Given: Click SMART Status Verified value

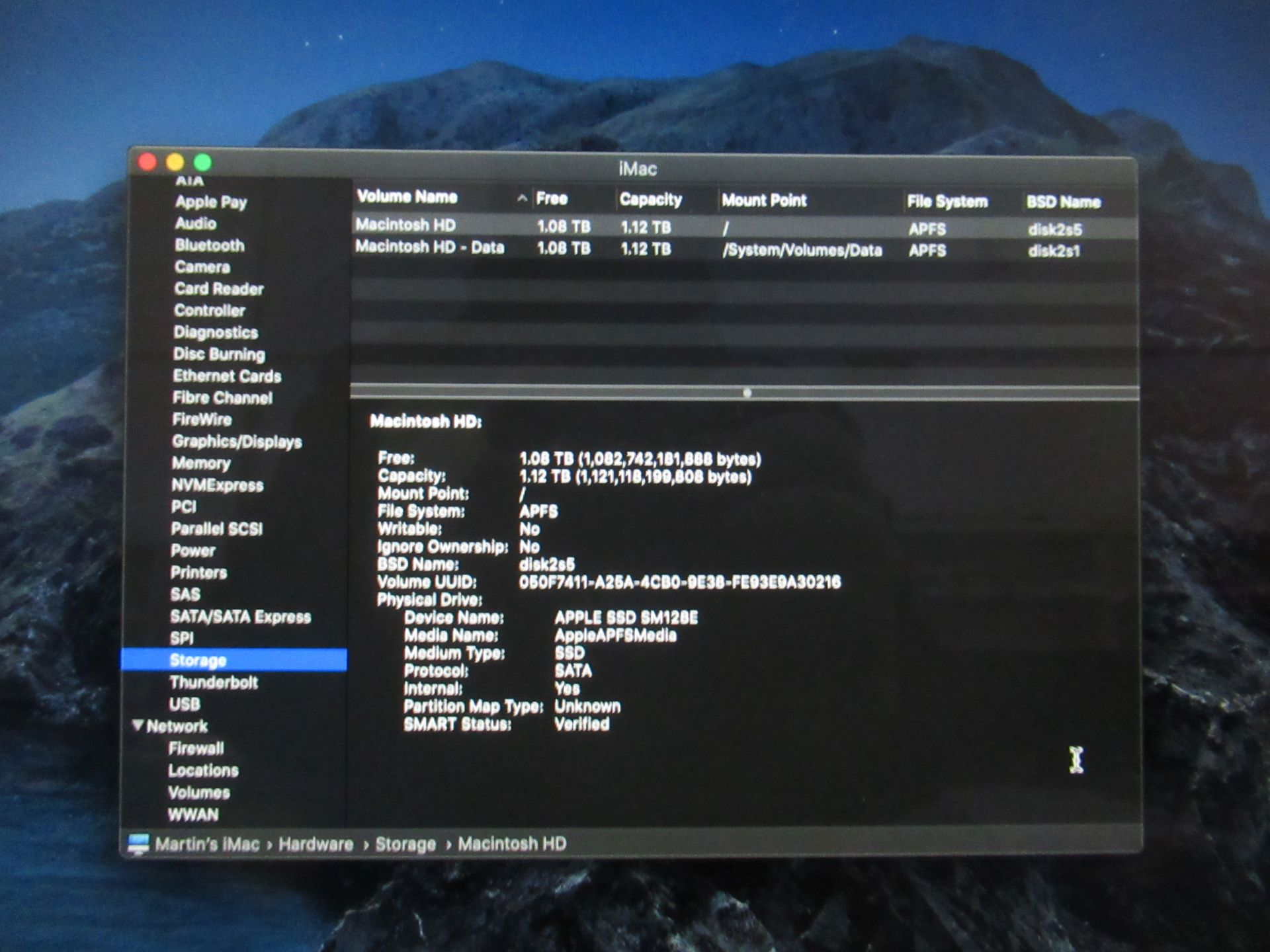Looking at the screenshot, I should point(581,725).
